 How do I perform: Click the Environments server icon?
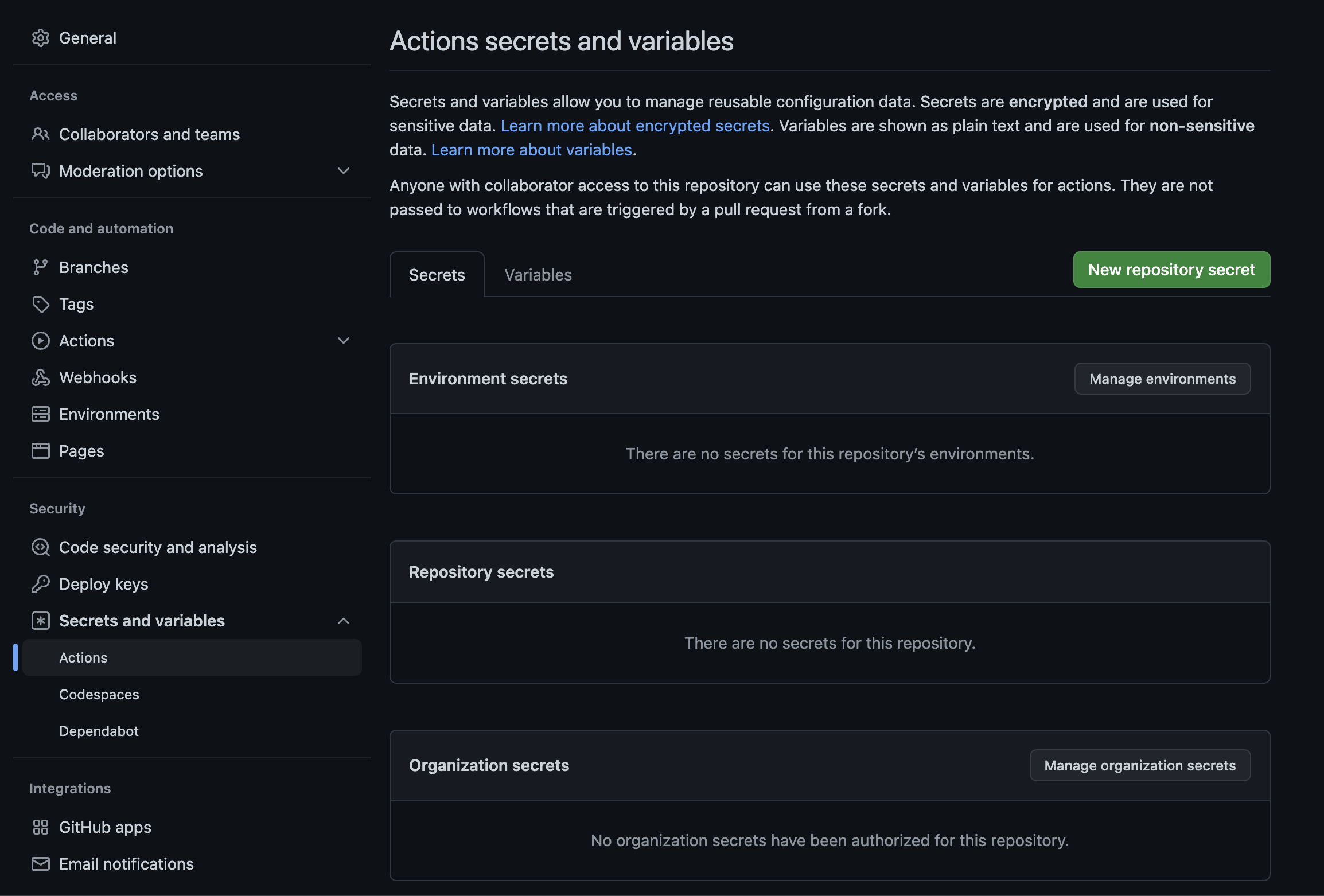click(x=40, y=414)
